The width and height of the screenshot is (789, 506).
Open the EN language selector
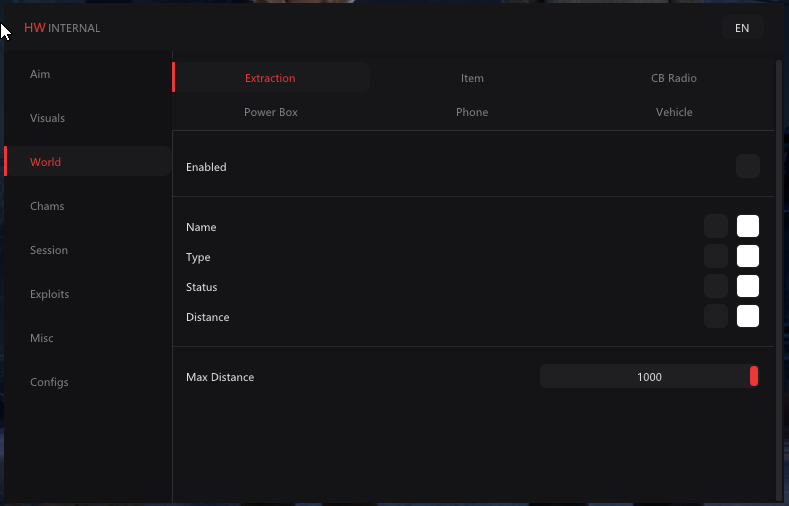coord(742,28)
